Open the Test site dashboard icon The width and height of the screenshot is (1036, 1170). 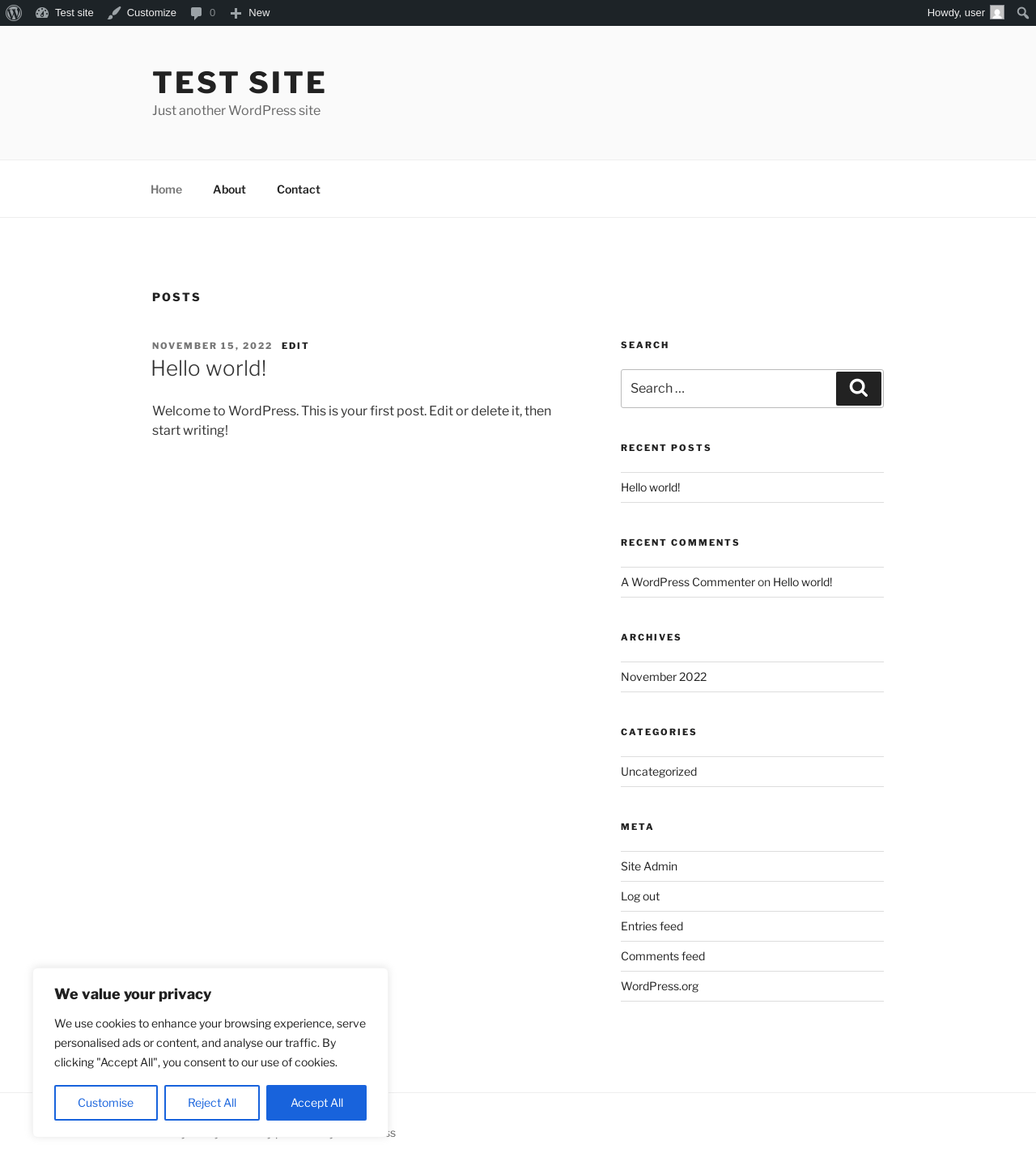(42, 13)
